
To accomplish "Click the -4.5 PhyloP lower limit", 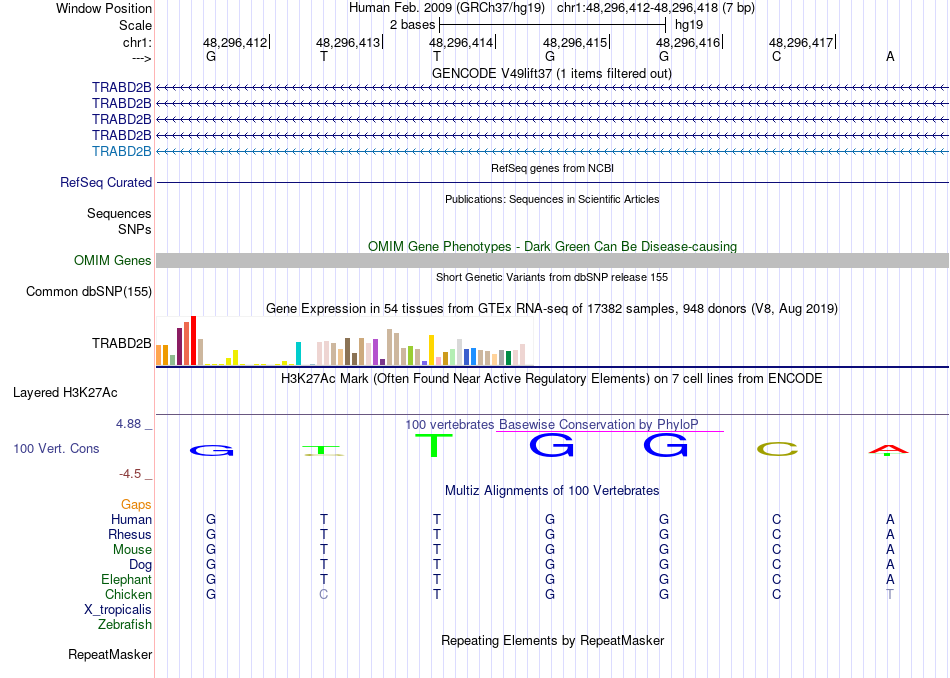I will [x=130, y=474].
